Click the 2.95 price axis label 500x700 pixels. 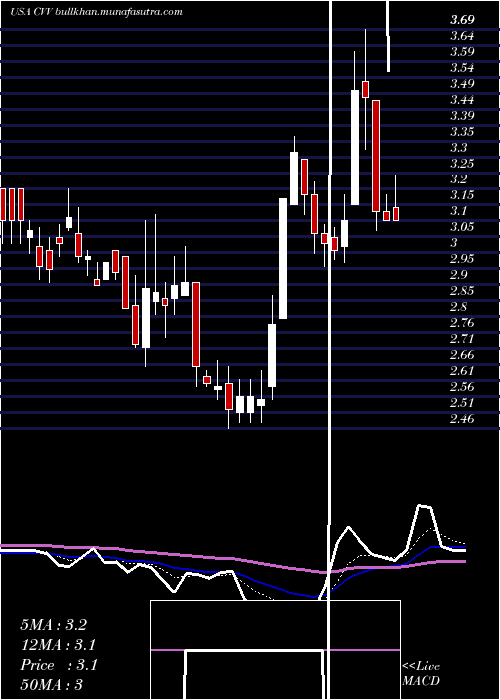coord(462,259)
